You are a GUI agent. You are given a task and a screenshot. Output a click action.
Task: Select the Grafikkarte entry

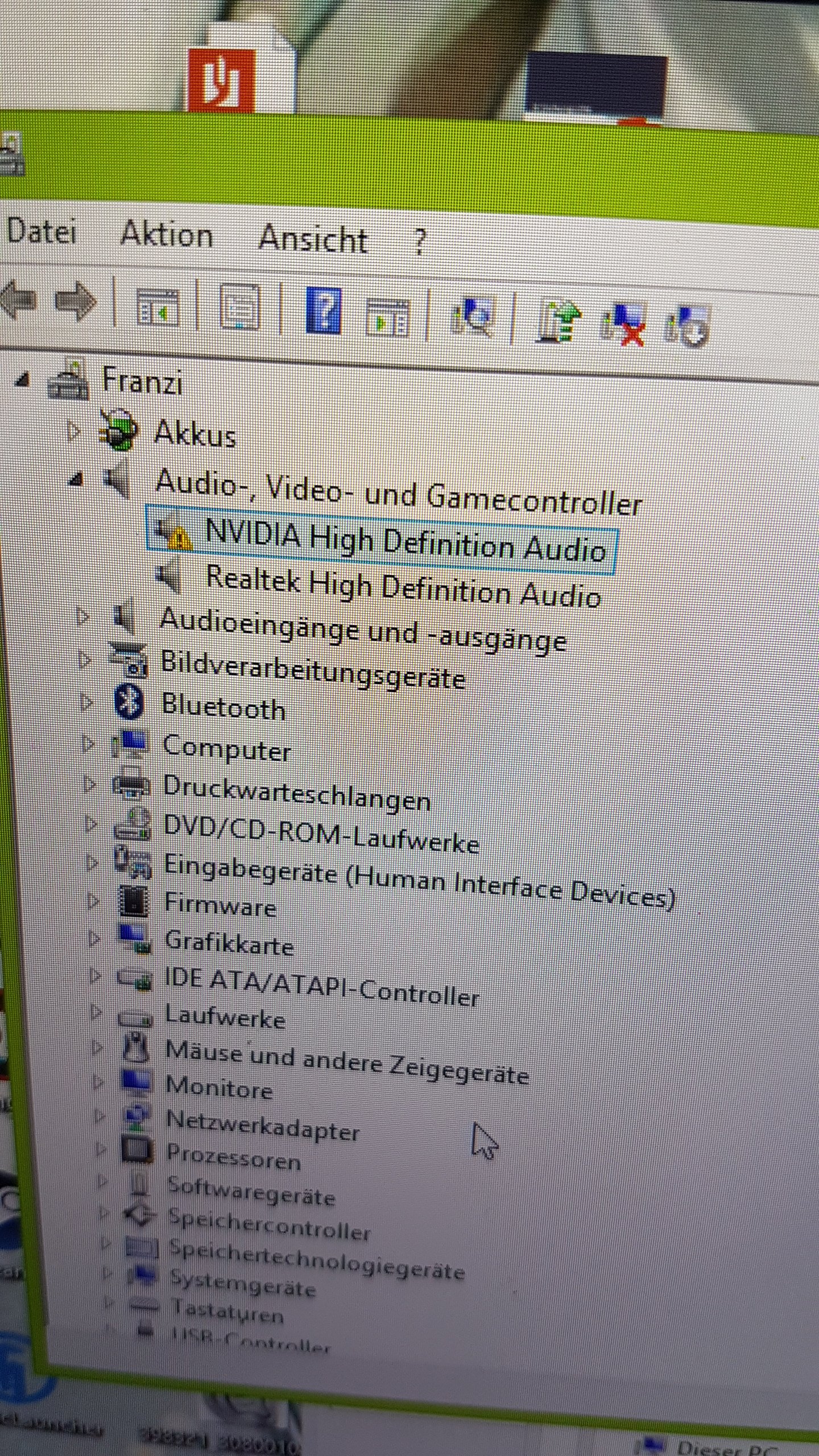point(229,943)
